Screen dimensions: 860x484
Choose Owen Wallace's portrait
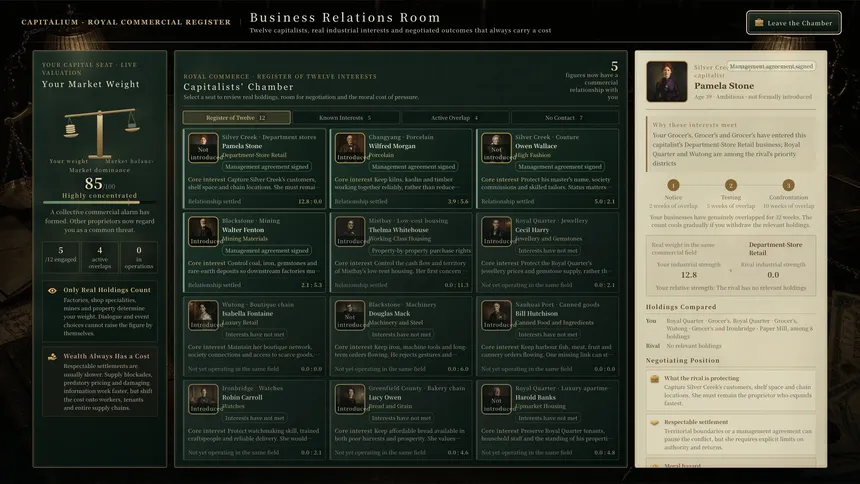(496, 148)
